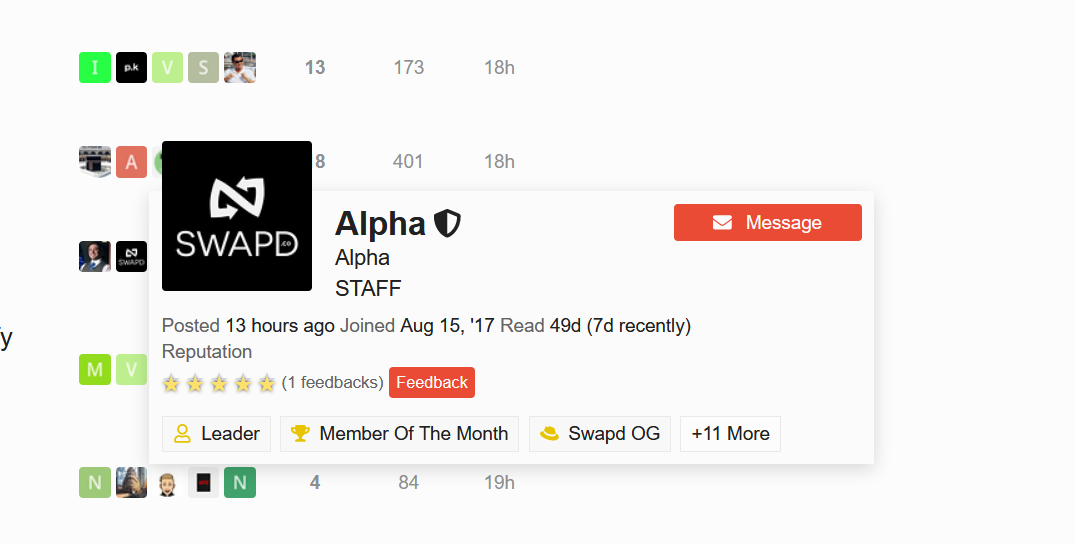Click the gray-green S avatar
This screenshot has height=544, width=1075.
(204, 67)
